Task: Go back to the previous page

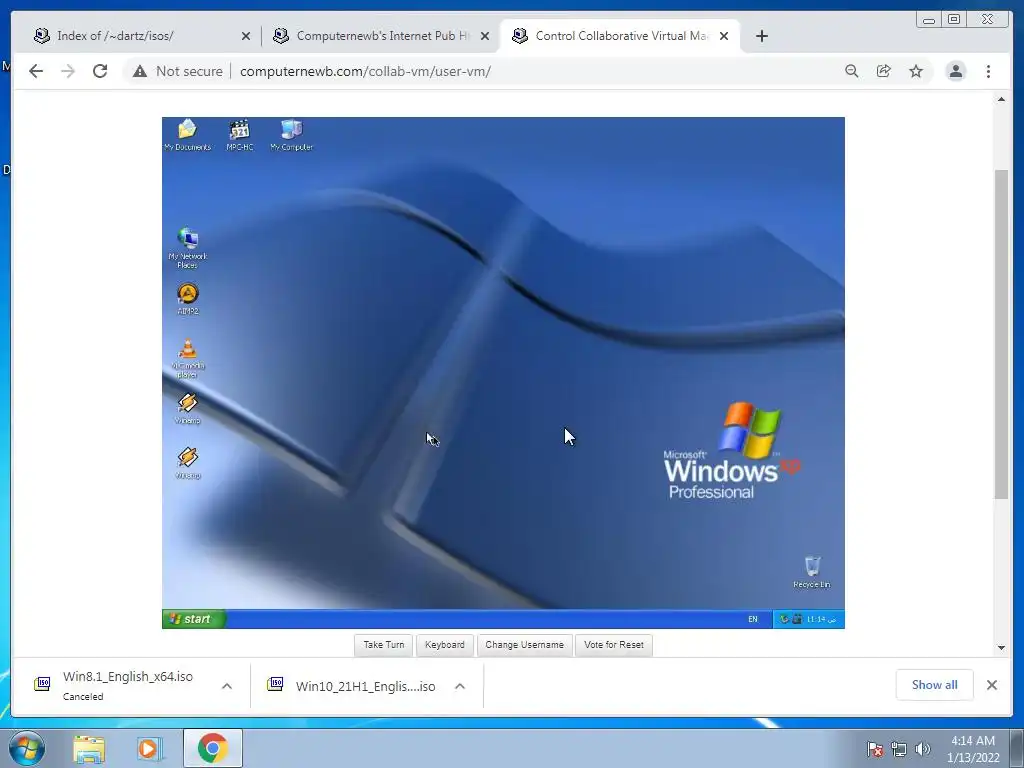Action: tap(36, 71)
